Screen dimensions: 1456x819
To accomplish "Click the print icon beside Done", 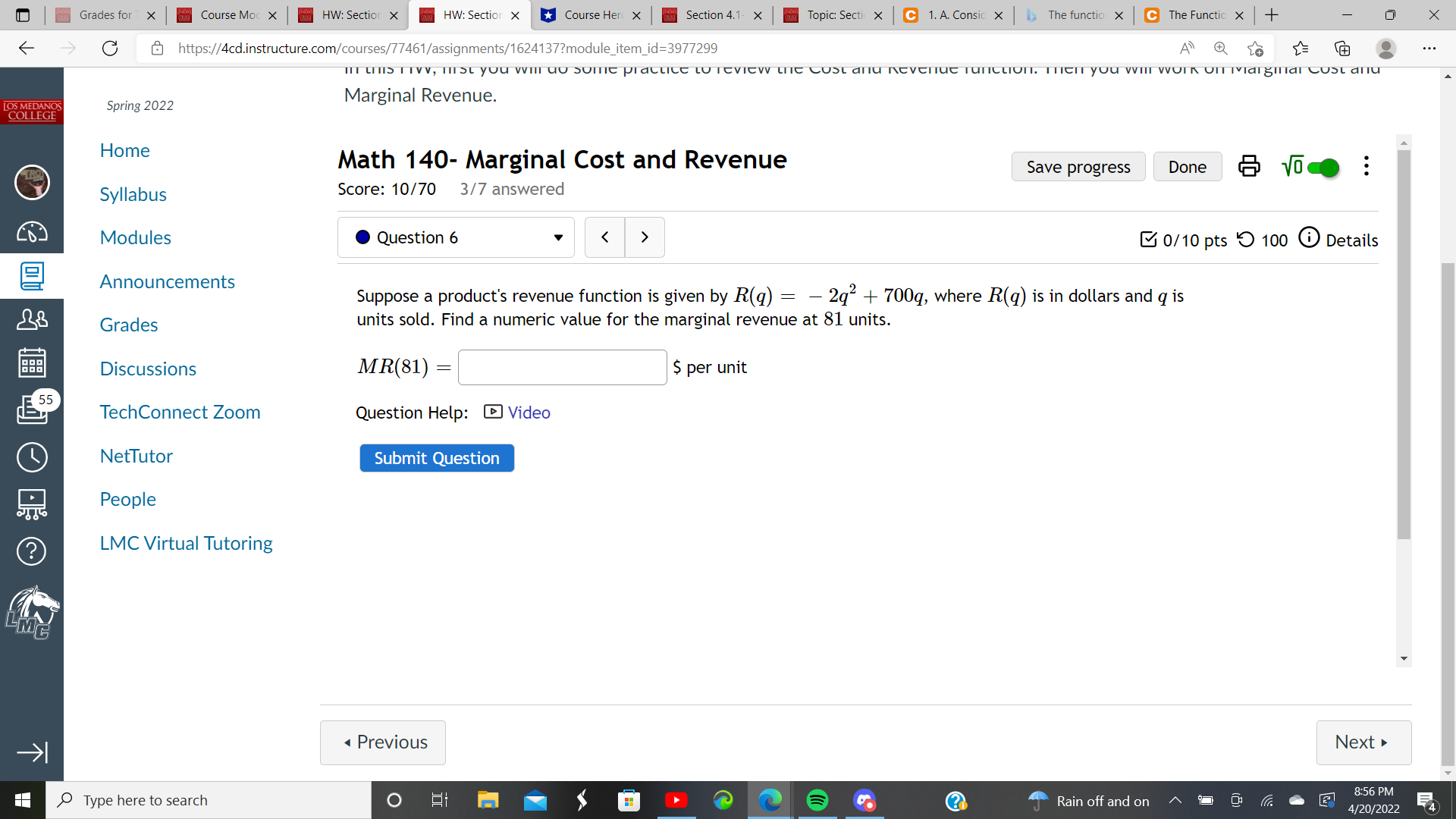I will coord(1249,166).
